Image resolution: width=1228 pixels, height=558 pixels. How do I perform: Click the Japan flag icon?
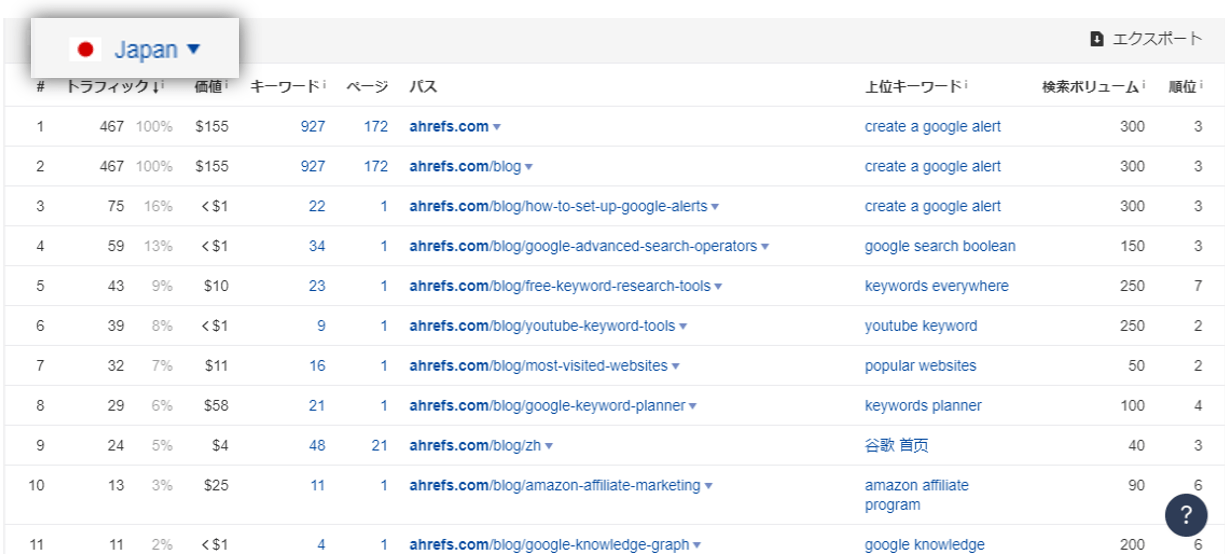86,50
